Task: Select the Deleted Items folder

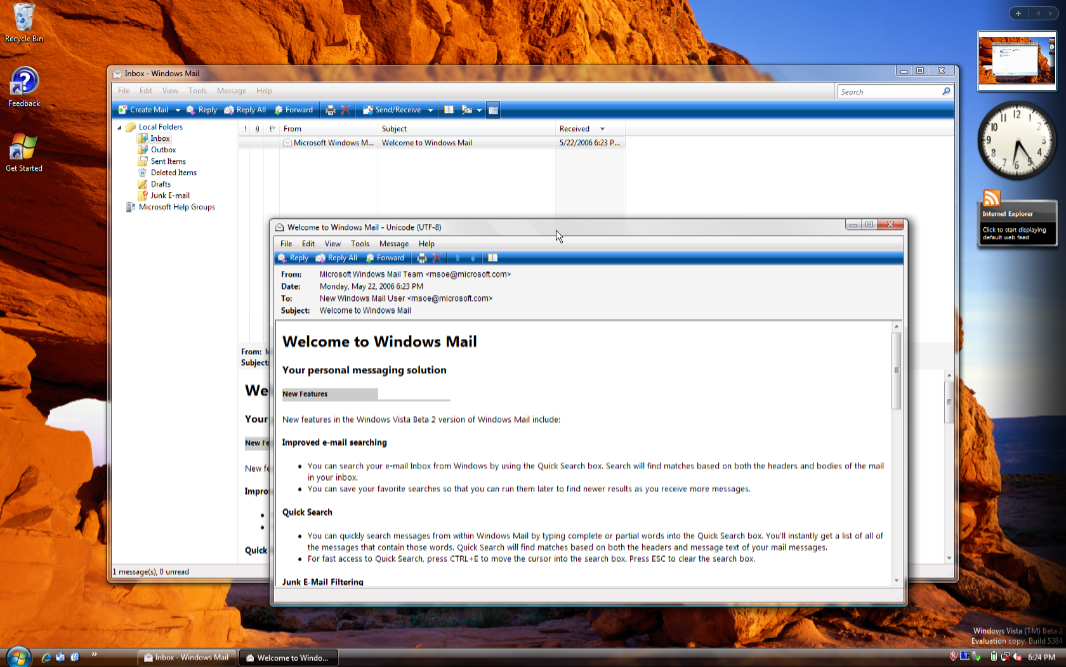Action: pos(167,173)
